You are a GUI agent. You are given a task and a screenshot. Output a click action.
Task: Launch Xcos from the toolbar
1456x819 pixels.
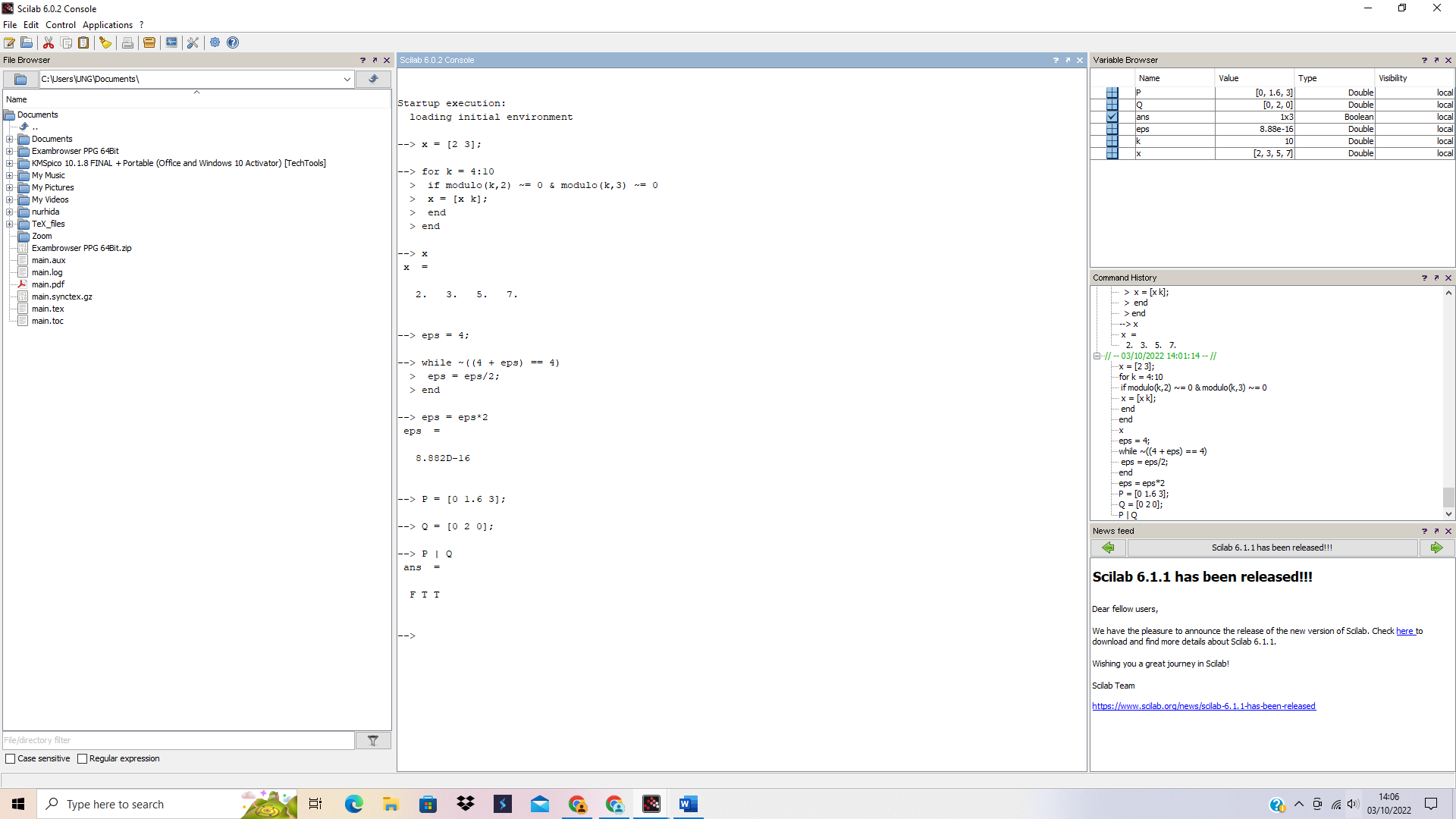click(171, 42)
